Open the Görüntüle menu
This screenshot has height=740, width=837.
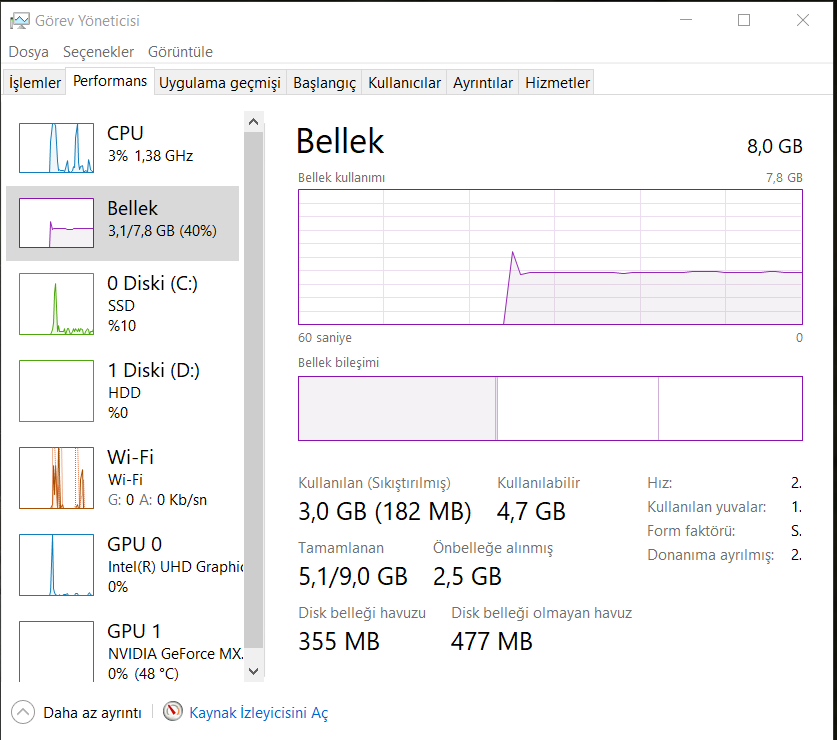point(180,52)
